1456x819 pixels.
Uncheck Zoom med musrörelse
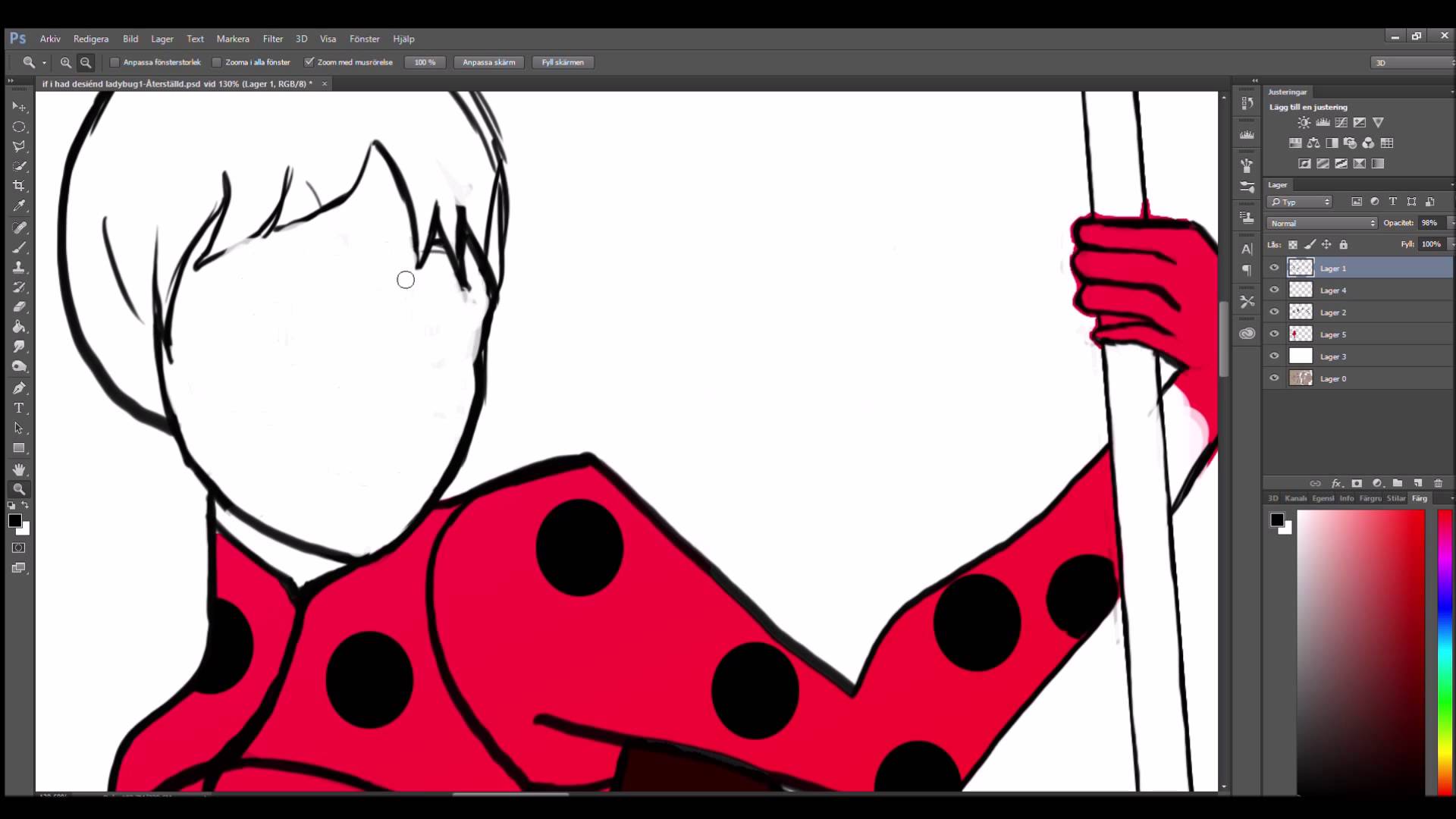[309, 62]
